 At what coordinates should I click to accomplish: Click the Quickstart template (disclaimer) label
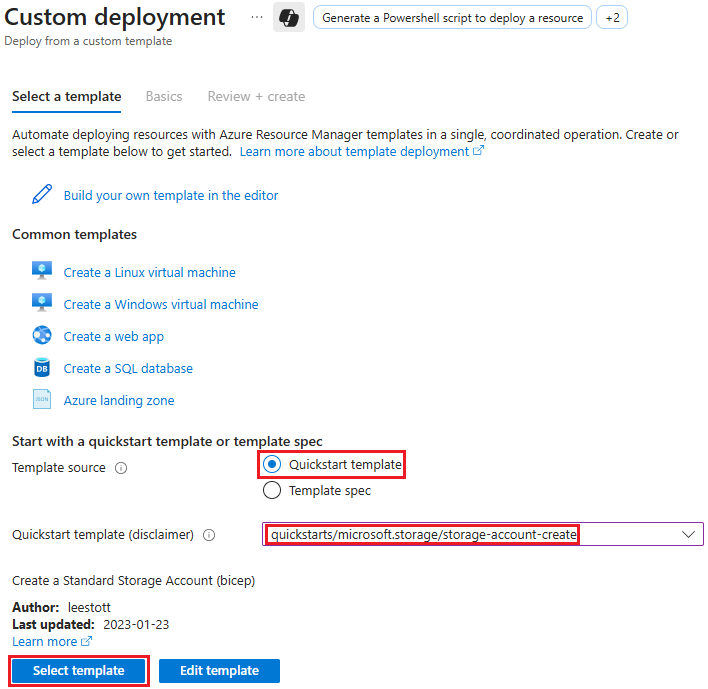point(103,535)
